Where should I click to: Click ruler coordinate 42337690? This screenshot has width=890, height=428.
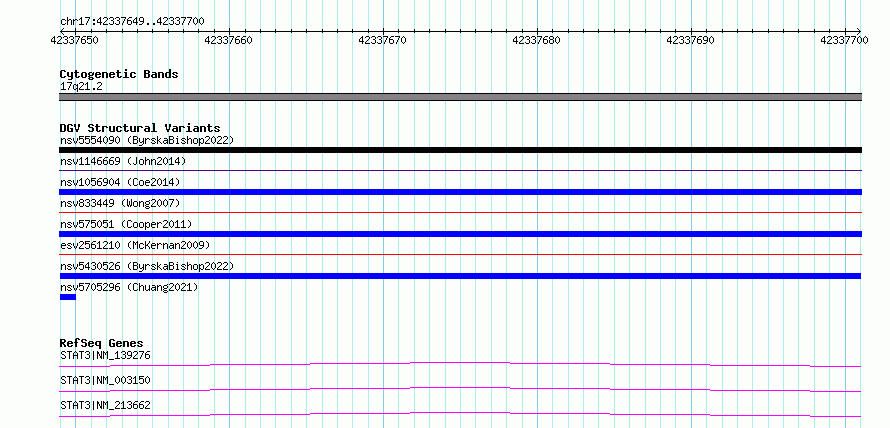click(690, 40)
